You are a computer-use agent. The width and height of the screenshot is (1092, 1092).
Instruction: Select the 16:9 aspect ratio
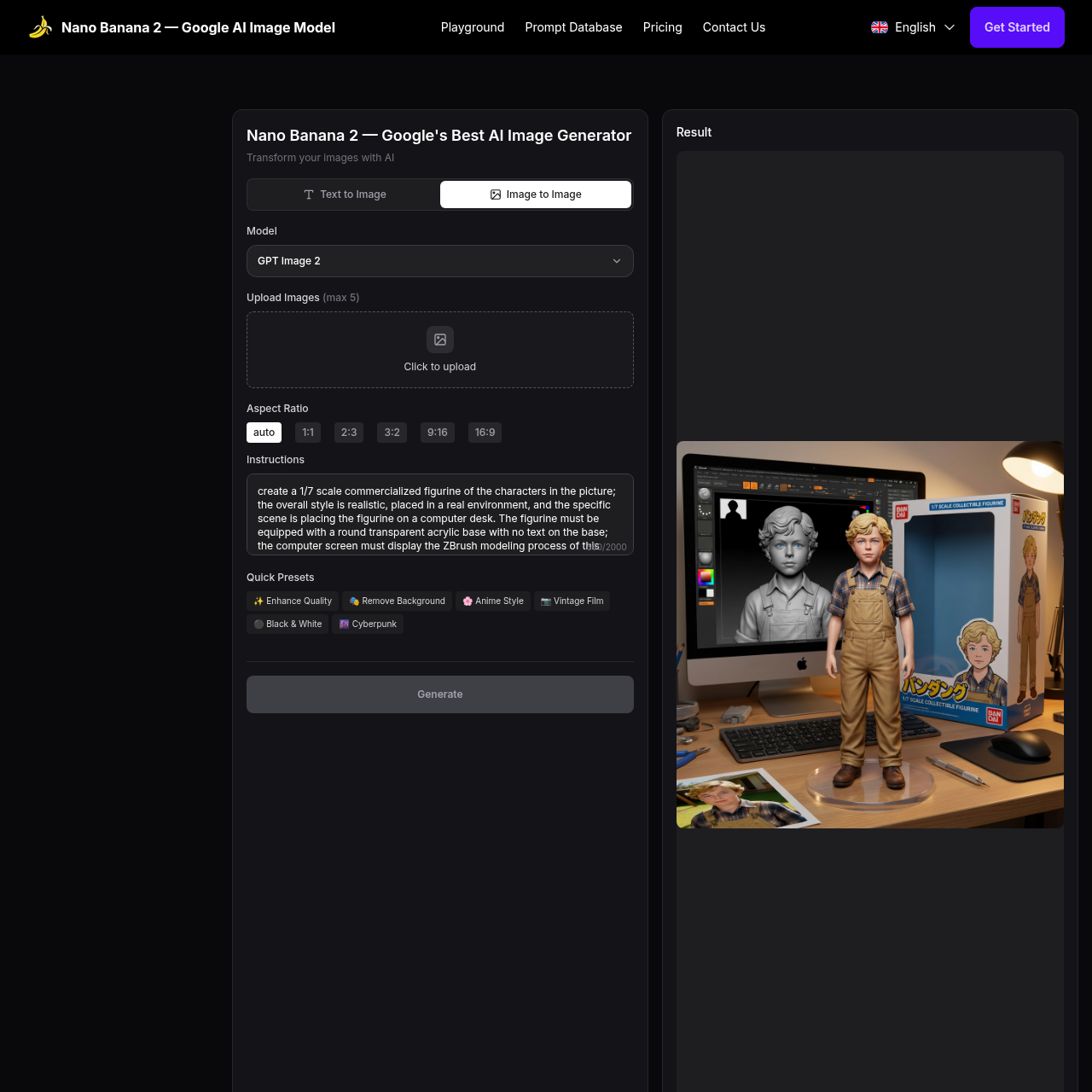click(485, 433)
